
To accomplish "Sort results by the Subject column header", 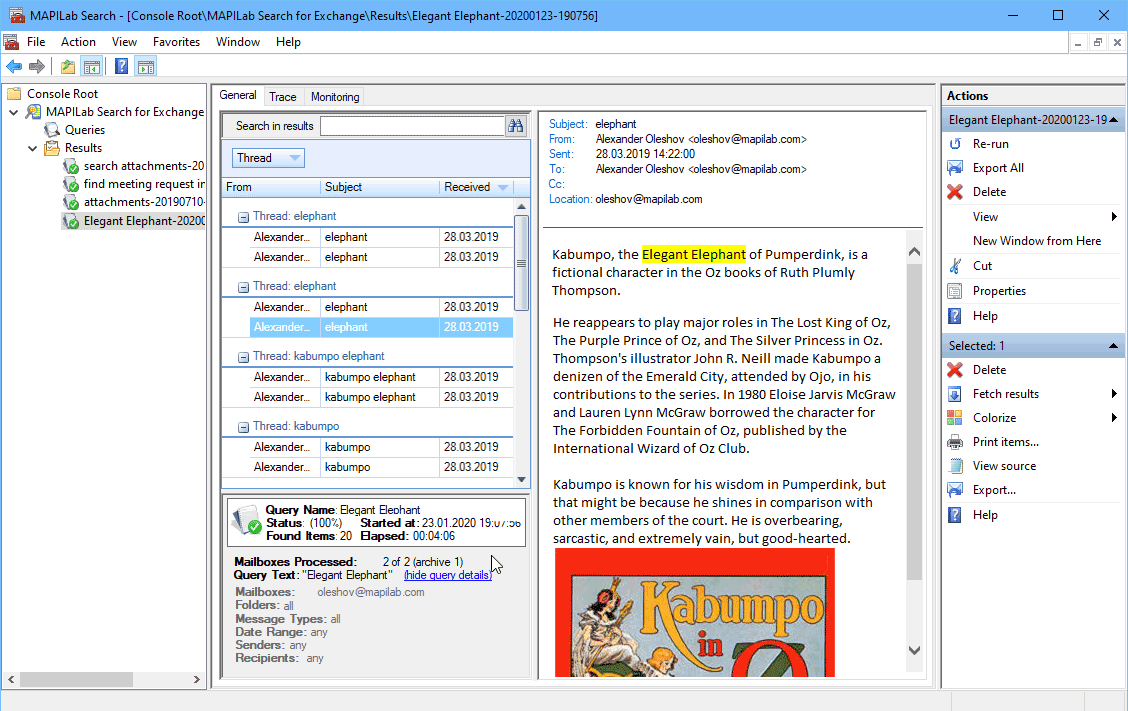I will (380, 187).
